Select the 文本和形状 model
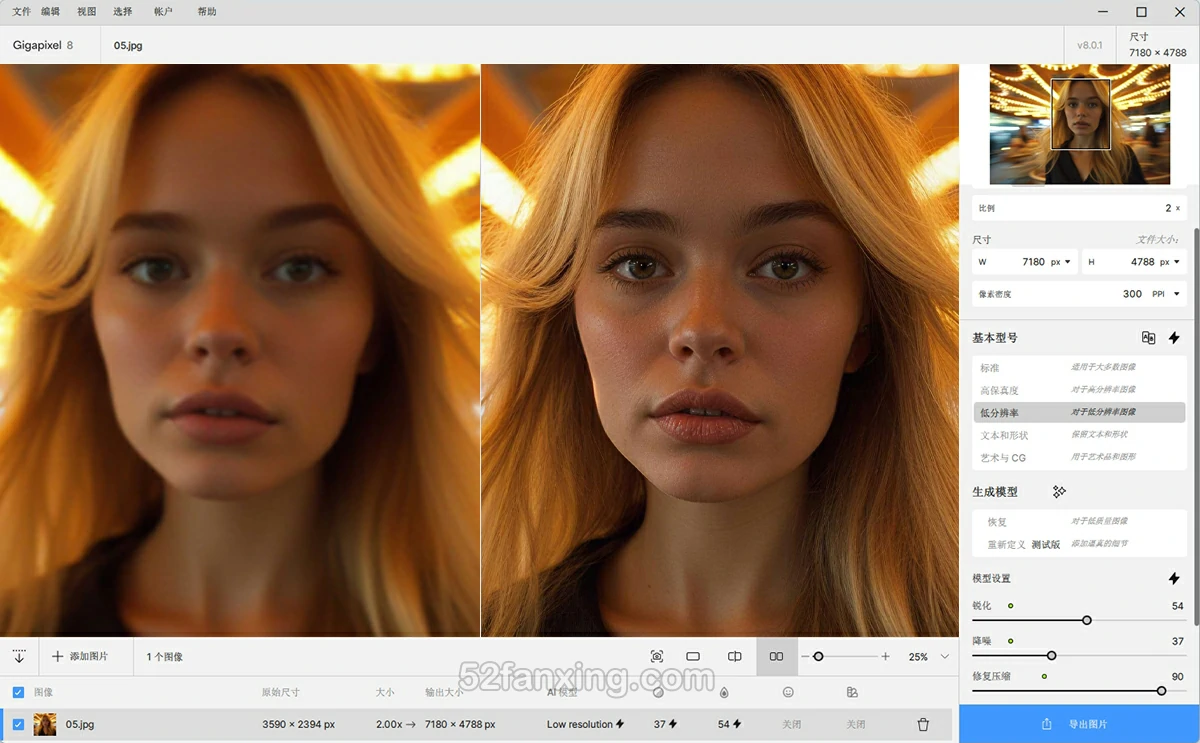The image size is (1200, 743). [1079, 435]
